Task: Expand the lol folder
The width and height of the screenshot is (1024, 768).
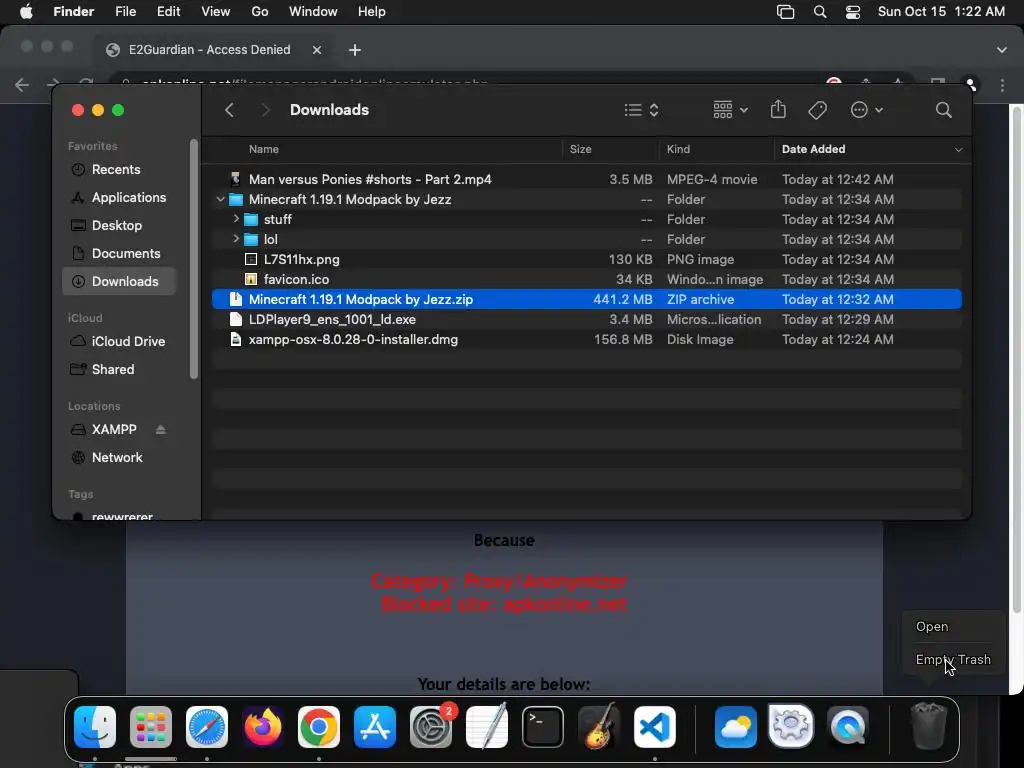Action: pyautogui.click(x=236, y=239)
